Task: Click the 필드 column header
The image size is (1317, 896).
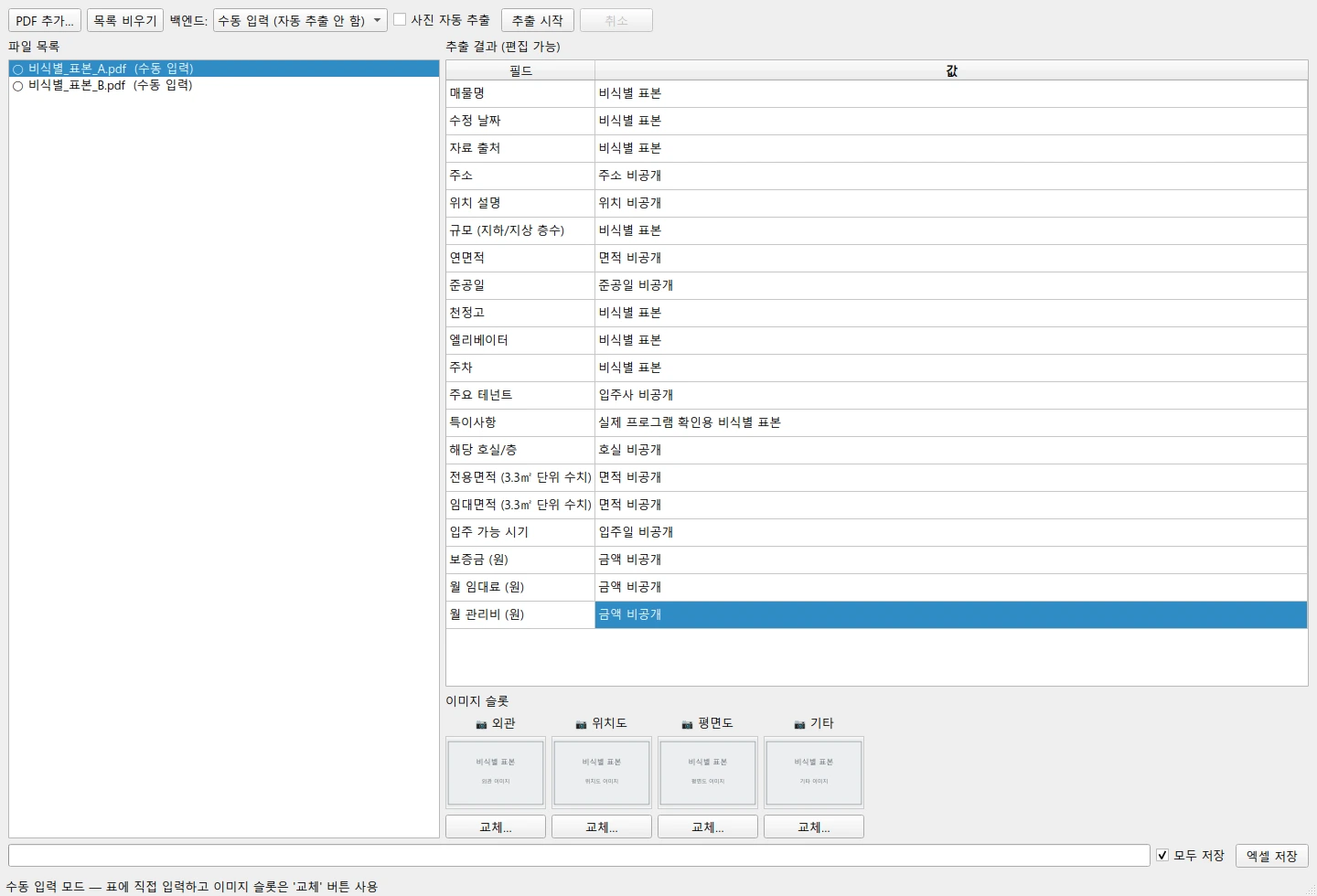Action: pos(520,70)
